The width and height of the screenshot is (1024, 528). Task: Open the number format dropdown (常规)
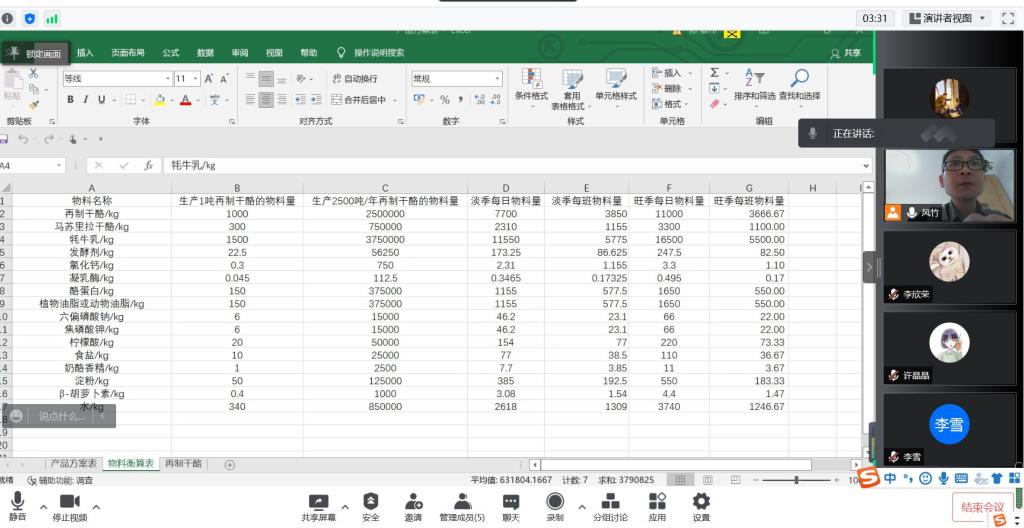coord(497,78)
